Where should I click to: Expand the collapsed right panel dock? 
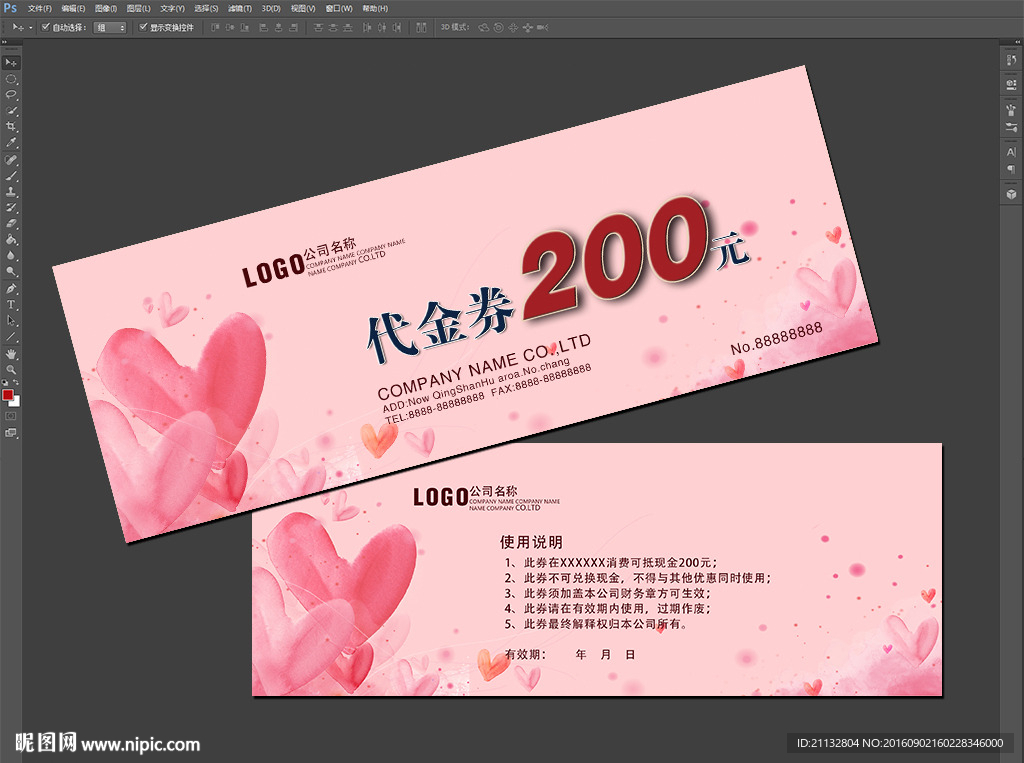point(1017,42)
